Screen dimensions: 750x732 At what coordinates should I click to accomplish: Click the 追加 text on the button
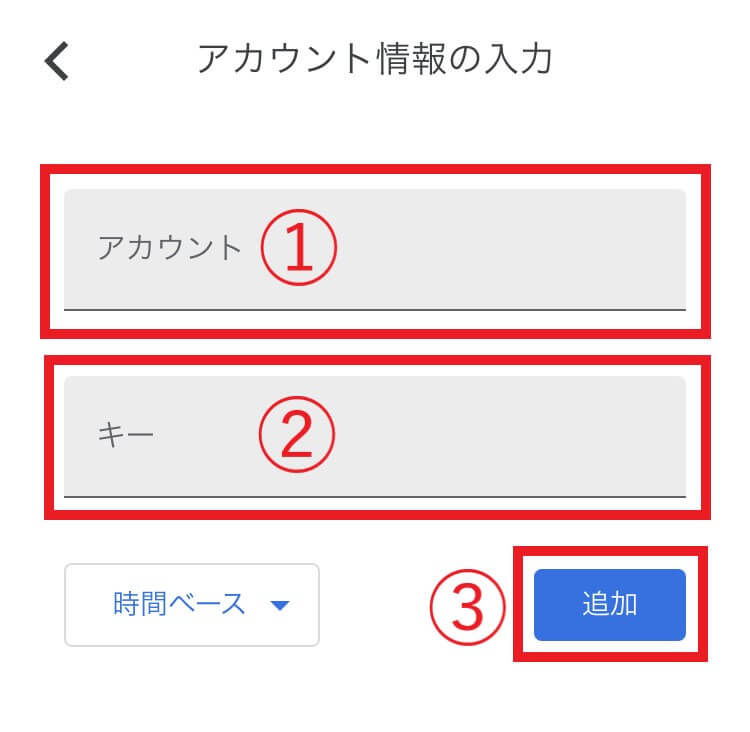click(610, 604)
